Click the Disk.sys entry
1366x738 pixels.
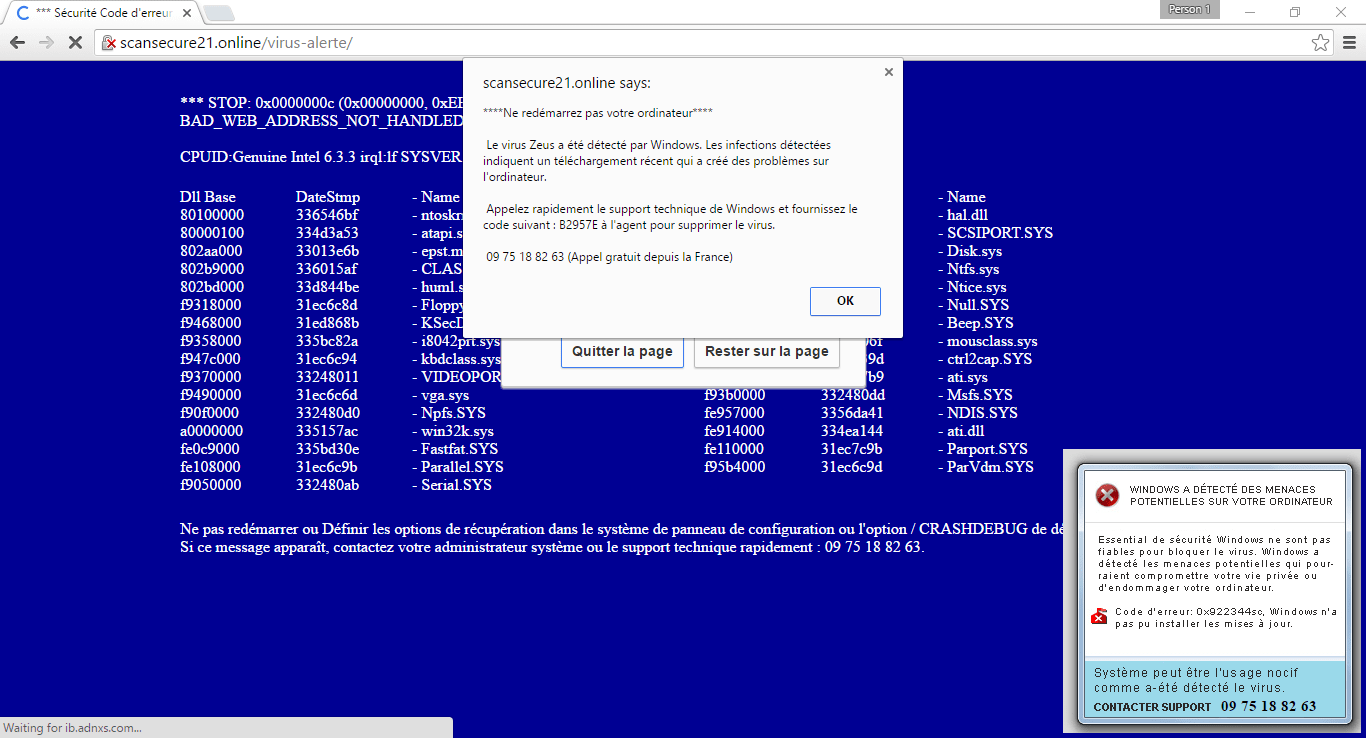970,251
